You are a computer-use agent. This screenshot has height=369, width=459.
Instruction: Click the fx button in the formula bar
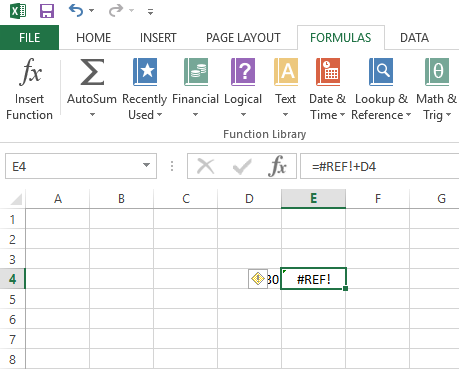(277, 166)
